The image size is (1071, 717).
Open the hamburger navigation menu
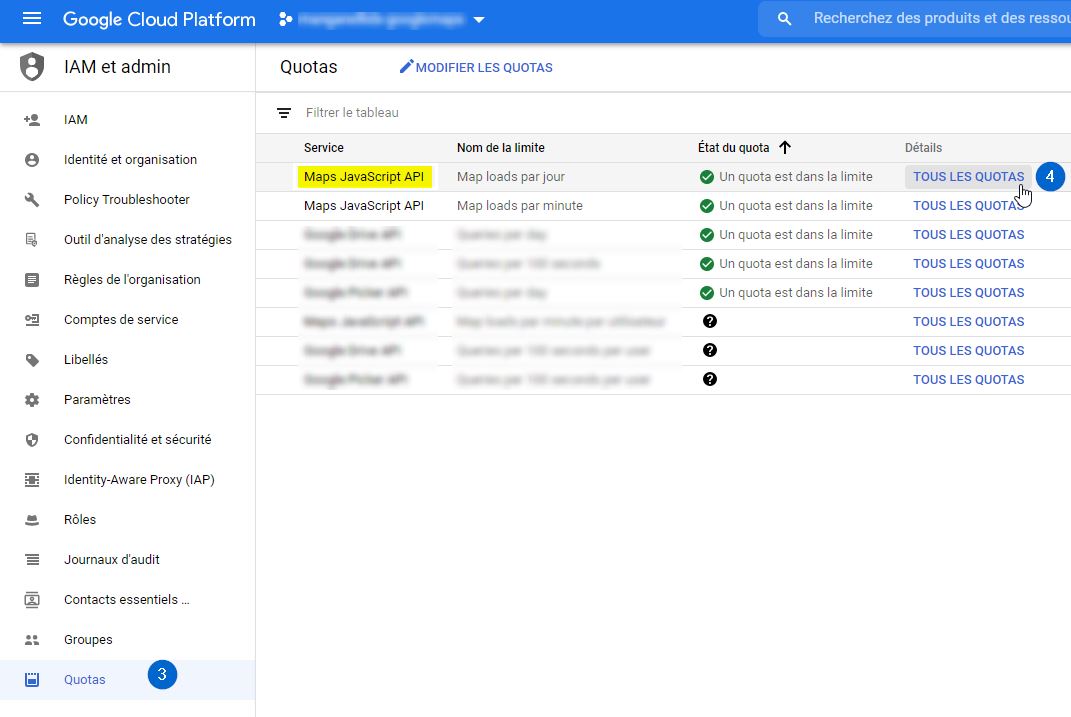tap(31, 18)
